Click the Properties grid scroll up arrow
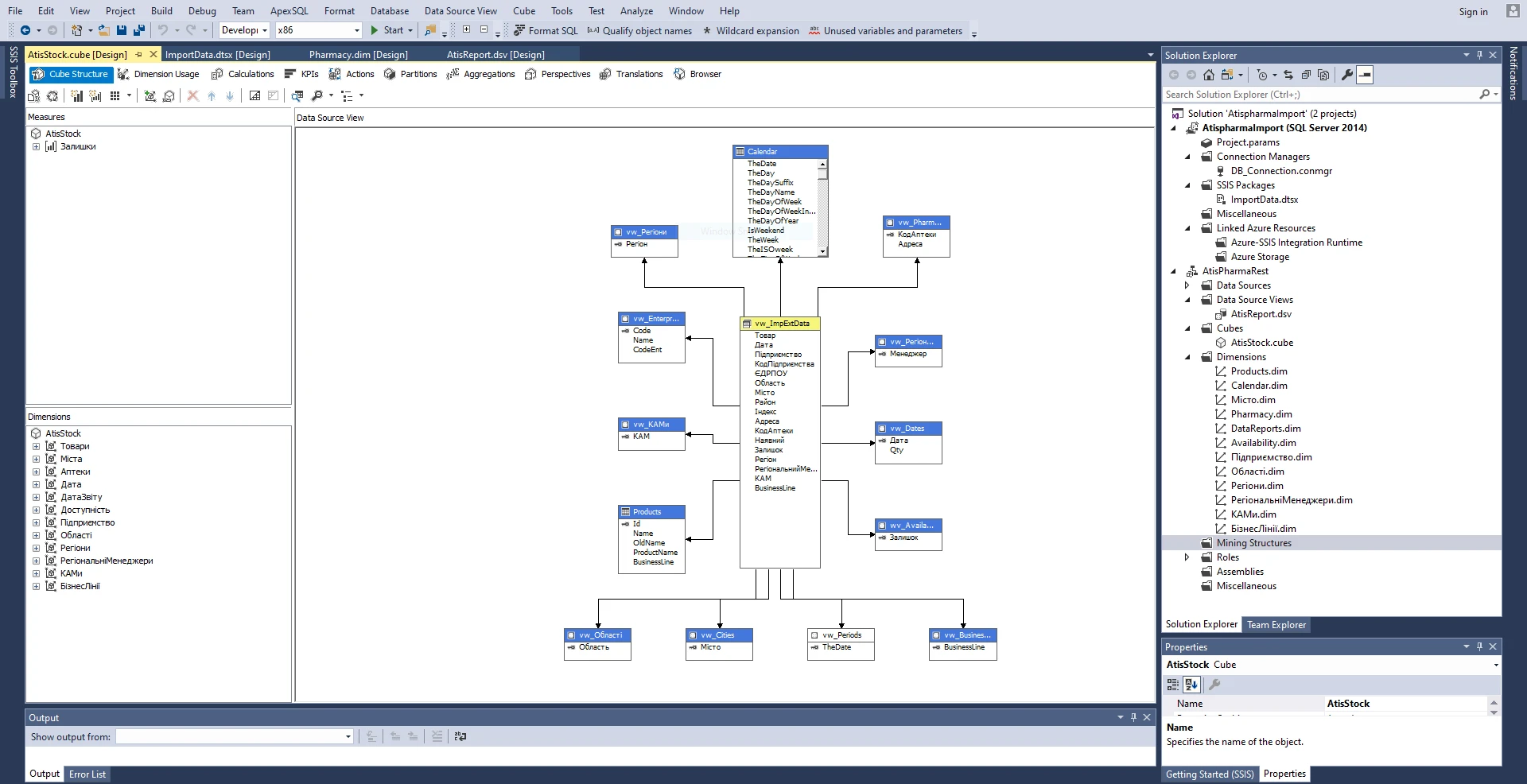Viewport: 1527px width, 784px height. pyautogui.click(x=1494, y=703)
